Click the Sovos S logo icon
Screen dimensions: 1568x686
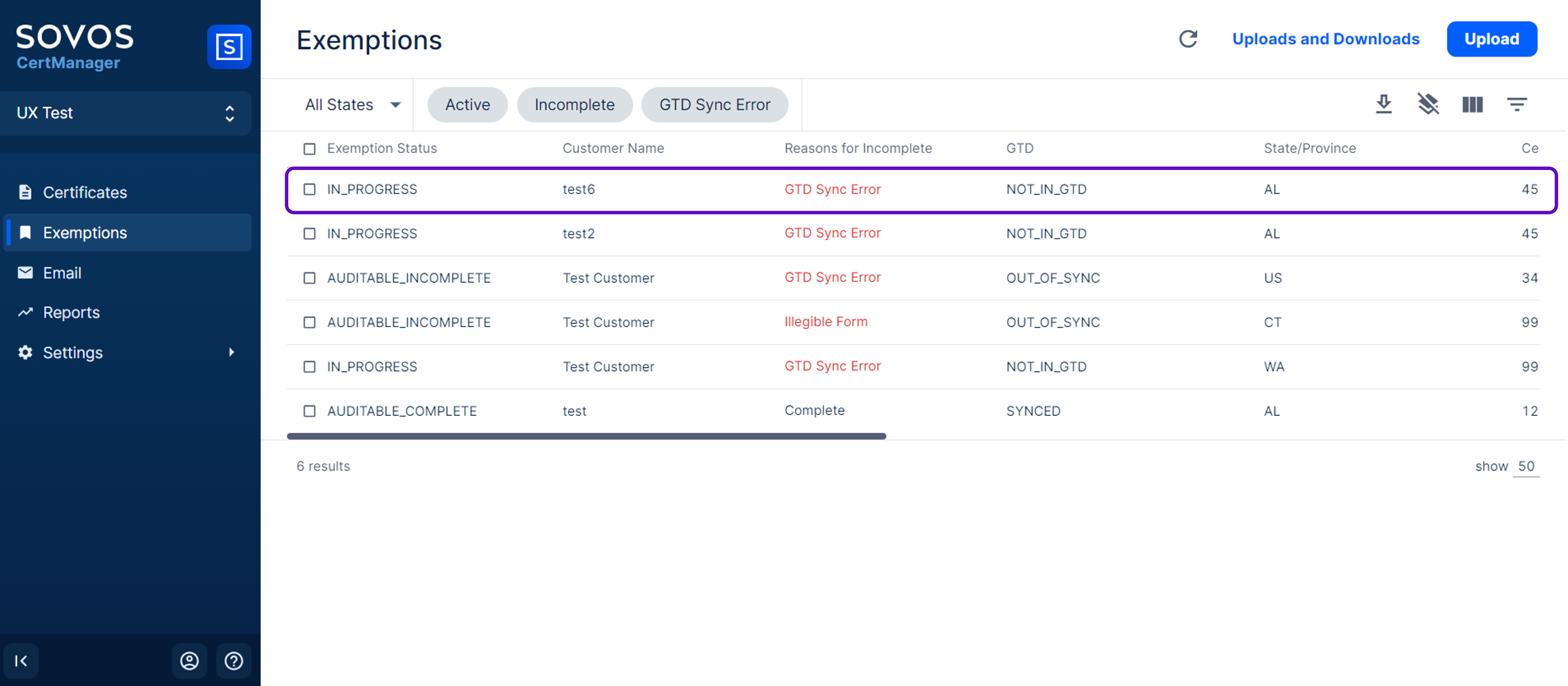pyautogui.click(x=229, y=47)
